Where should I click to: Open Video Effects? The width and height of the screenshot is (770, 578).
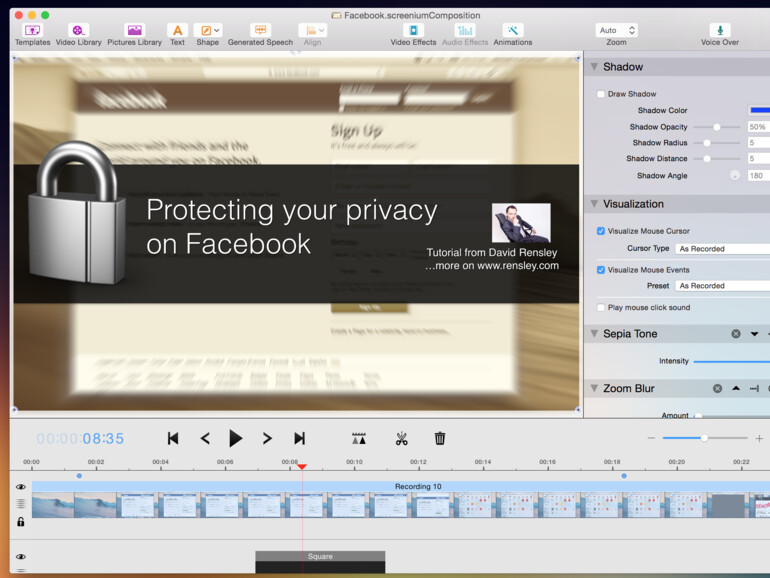[x=413, y=35]
